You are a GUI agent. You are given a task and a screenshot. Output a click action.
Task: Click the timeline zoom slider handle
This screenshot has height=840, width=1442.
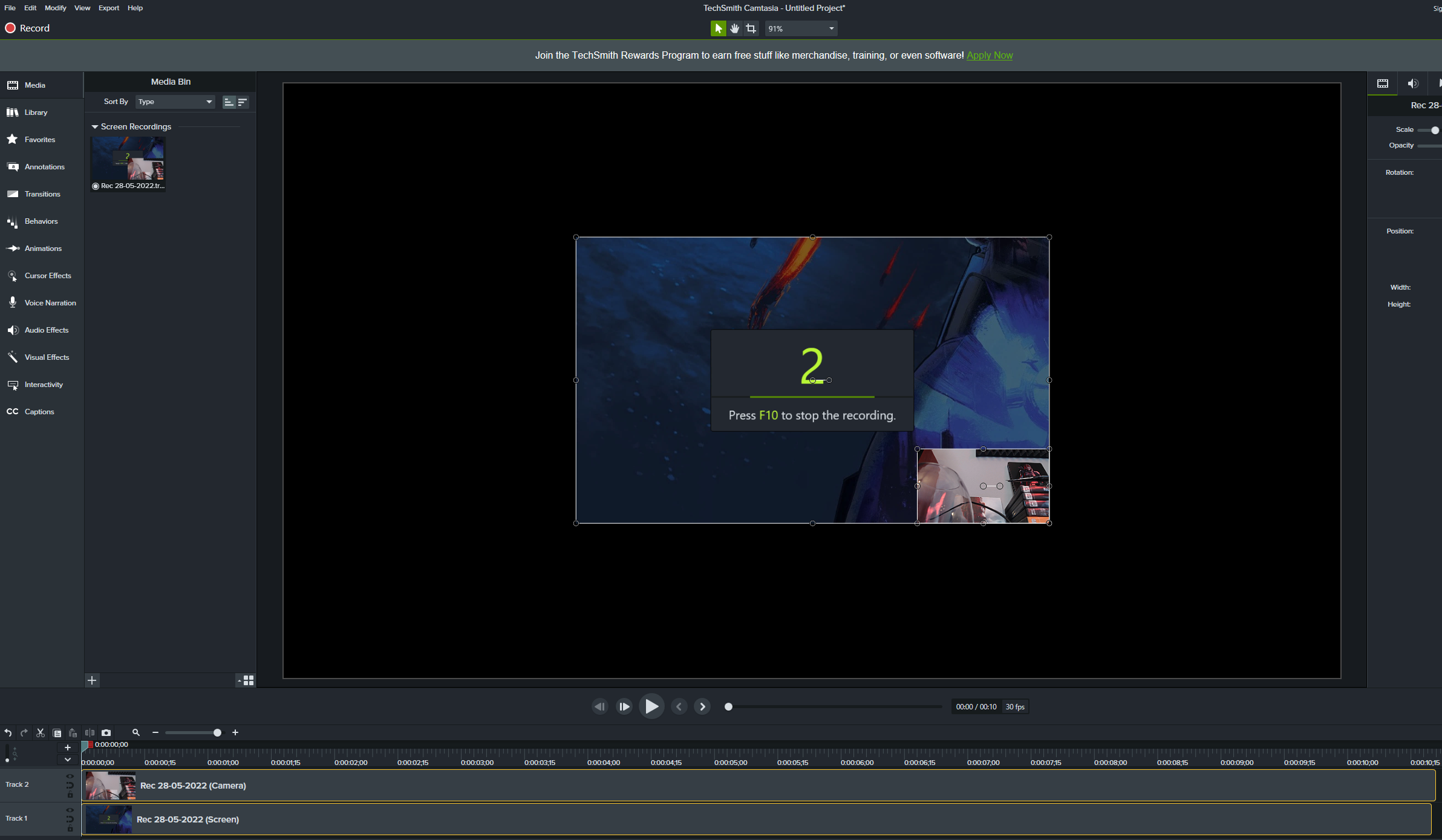(x=217, y=732)
